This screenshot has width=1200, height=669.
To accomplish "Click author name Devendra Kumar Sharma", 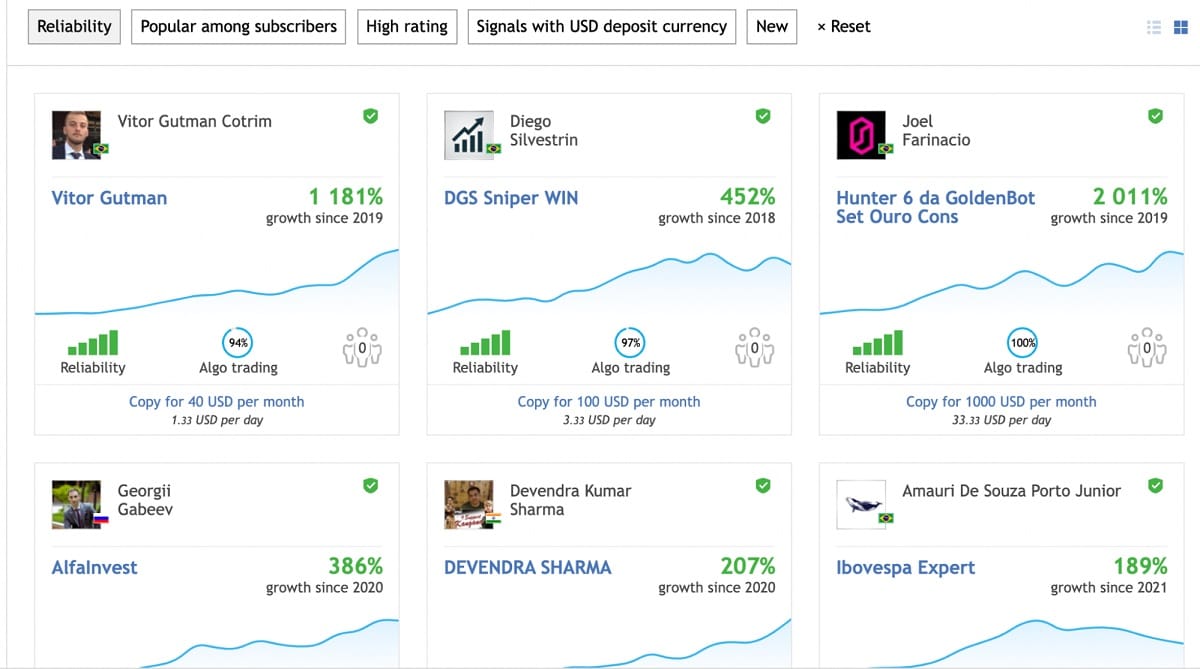I will pos(571,500).
